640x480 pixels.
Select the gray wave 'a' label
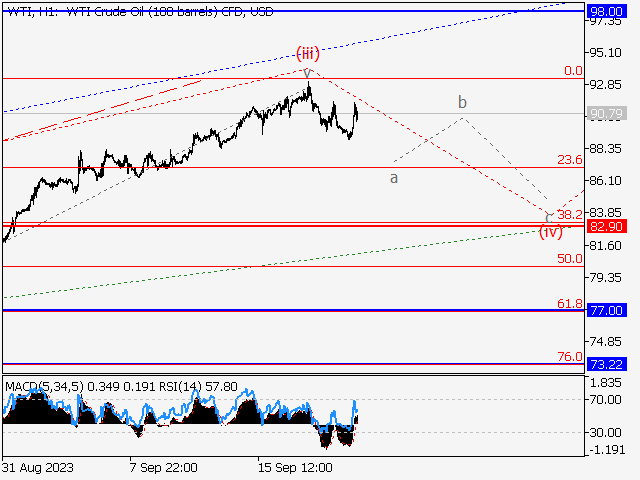pos(393,178)
